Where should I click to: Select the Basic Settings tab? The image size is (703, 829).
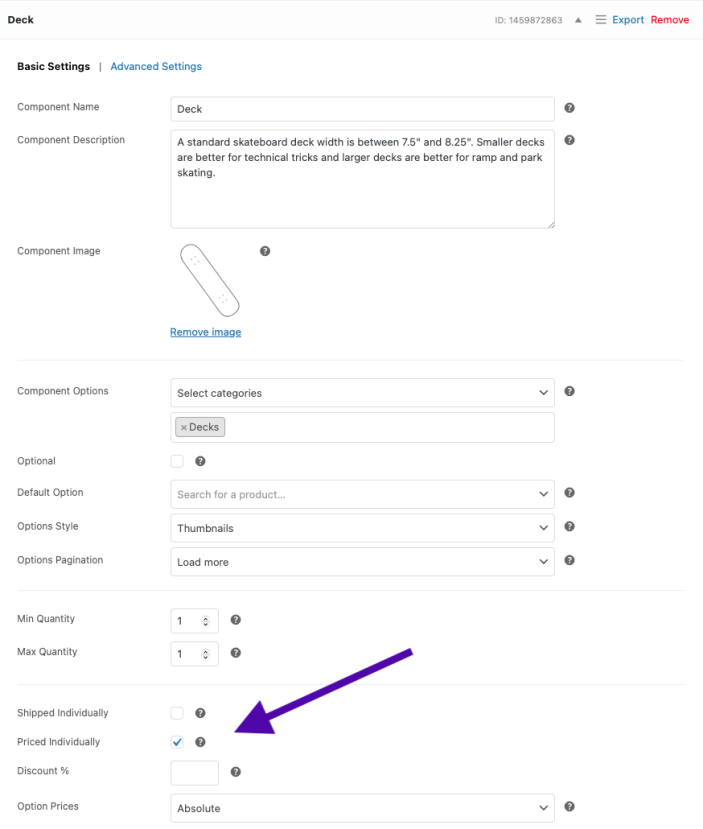(x=53, y=67)
